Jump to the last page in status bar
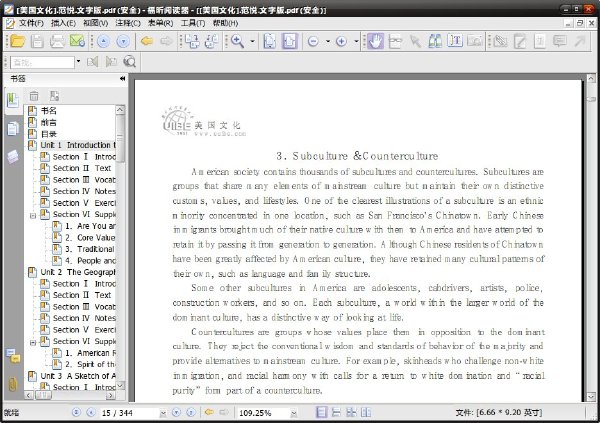 click(191, 412)
